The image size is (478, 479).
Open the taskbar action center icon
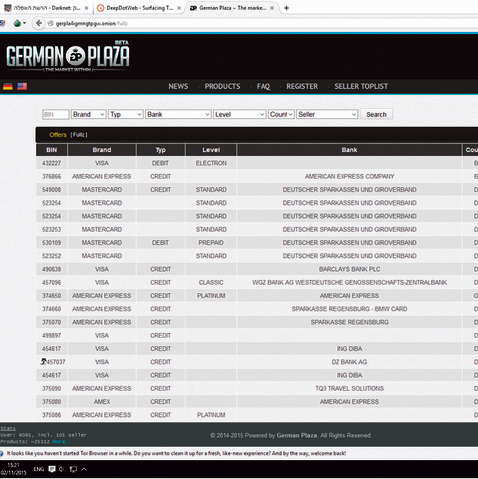52,469
